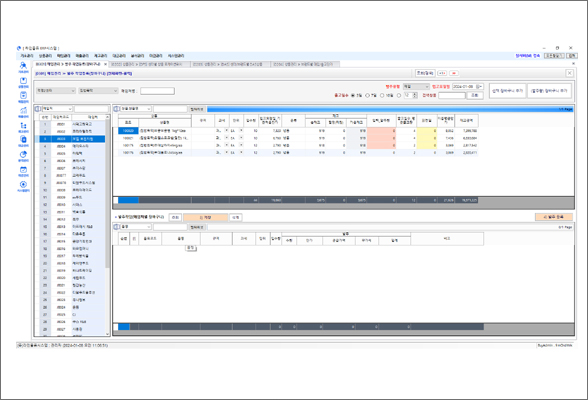Click the red-mark button beside the search button
Image resolution: width=588 pixels, height=400 pixels.
coord(454,73)
